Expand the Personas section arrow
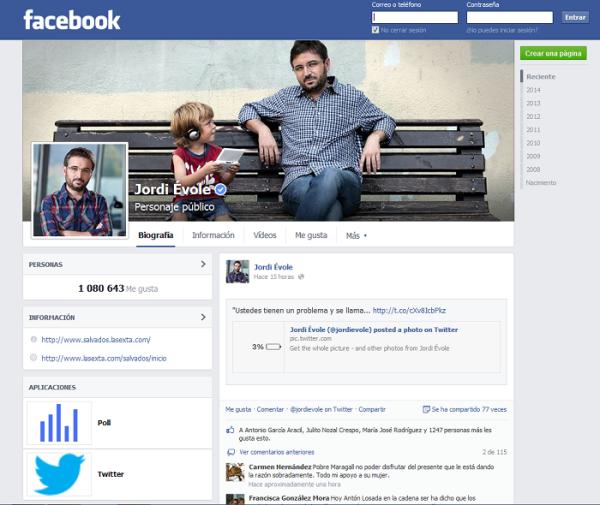The image size is (600, 505). pyautogui.click(x=203, y=265)
